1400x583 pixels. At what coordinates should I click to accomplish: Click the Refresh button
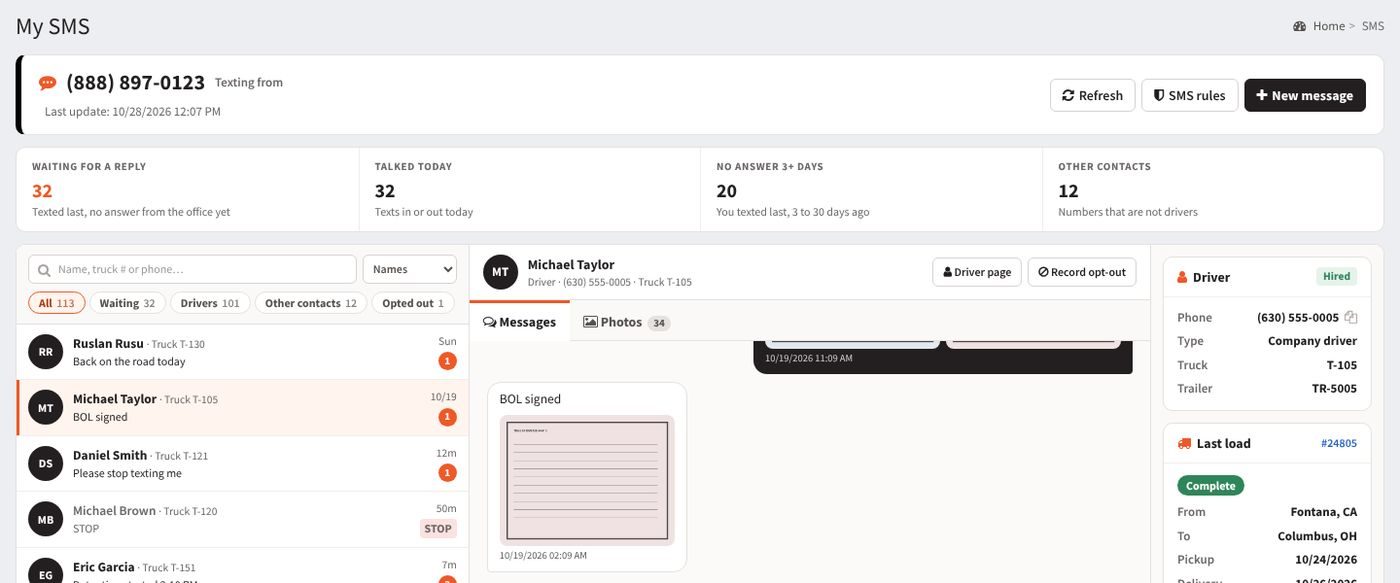coord(1092,95)
